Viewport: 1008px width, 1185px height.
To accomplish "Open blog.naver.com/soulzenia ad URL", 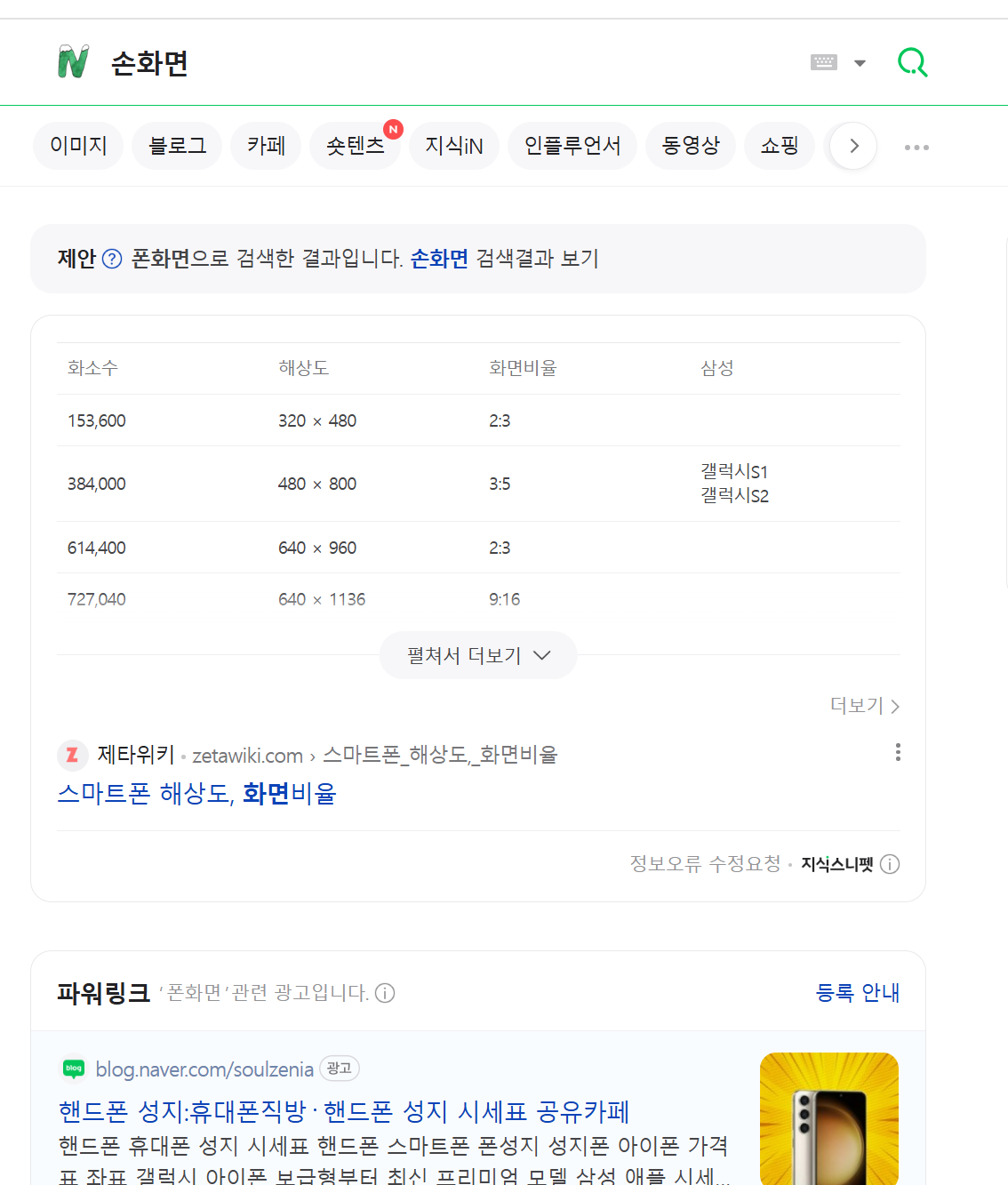I will click(204, 1069).
